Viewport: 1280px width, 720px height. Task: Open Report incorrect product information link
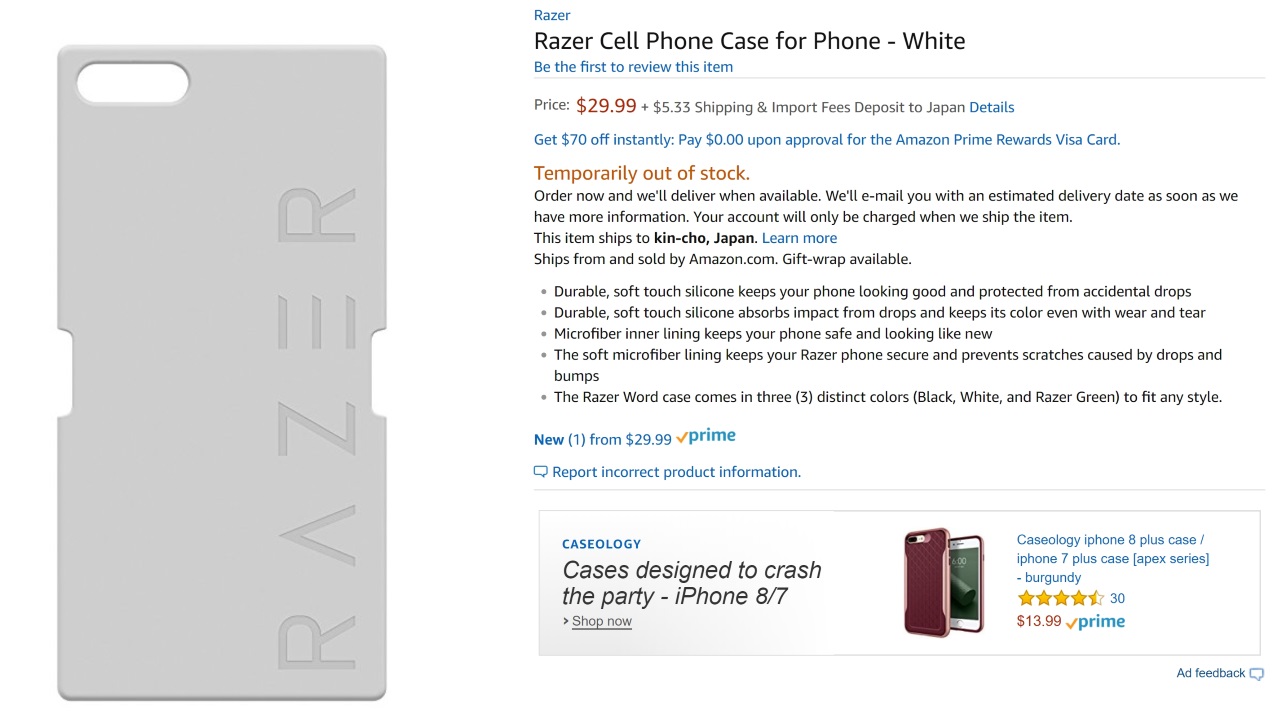click(676, 472)
